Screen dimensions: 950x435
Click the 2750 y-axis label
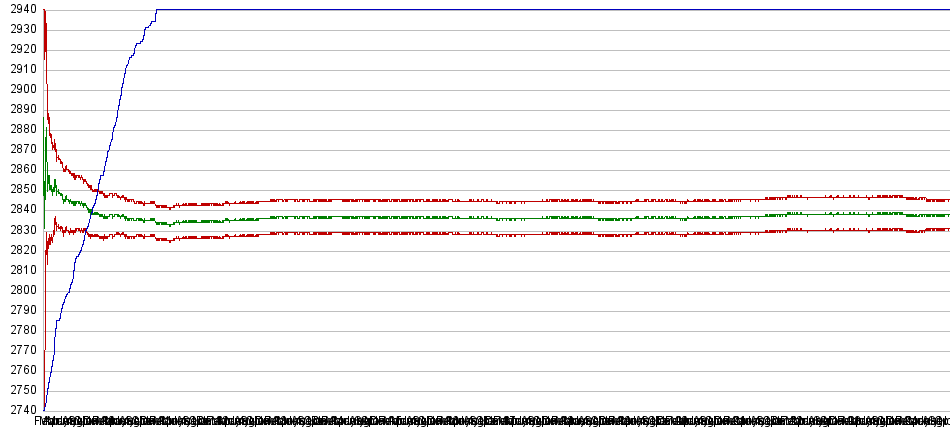(20, 390)
